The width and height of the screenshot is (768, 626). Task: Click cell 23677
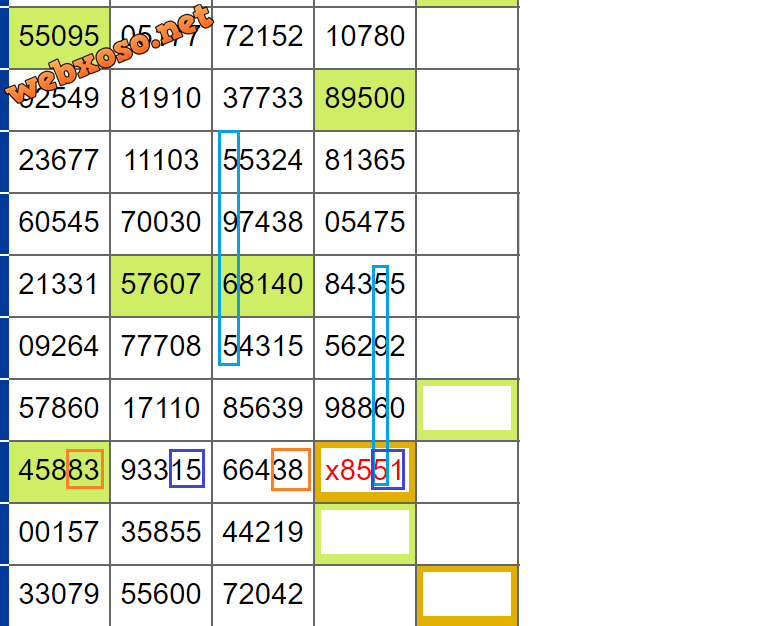[59, 162]
